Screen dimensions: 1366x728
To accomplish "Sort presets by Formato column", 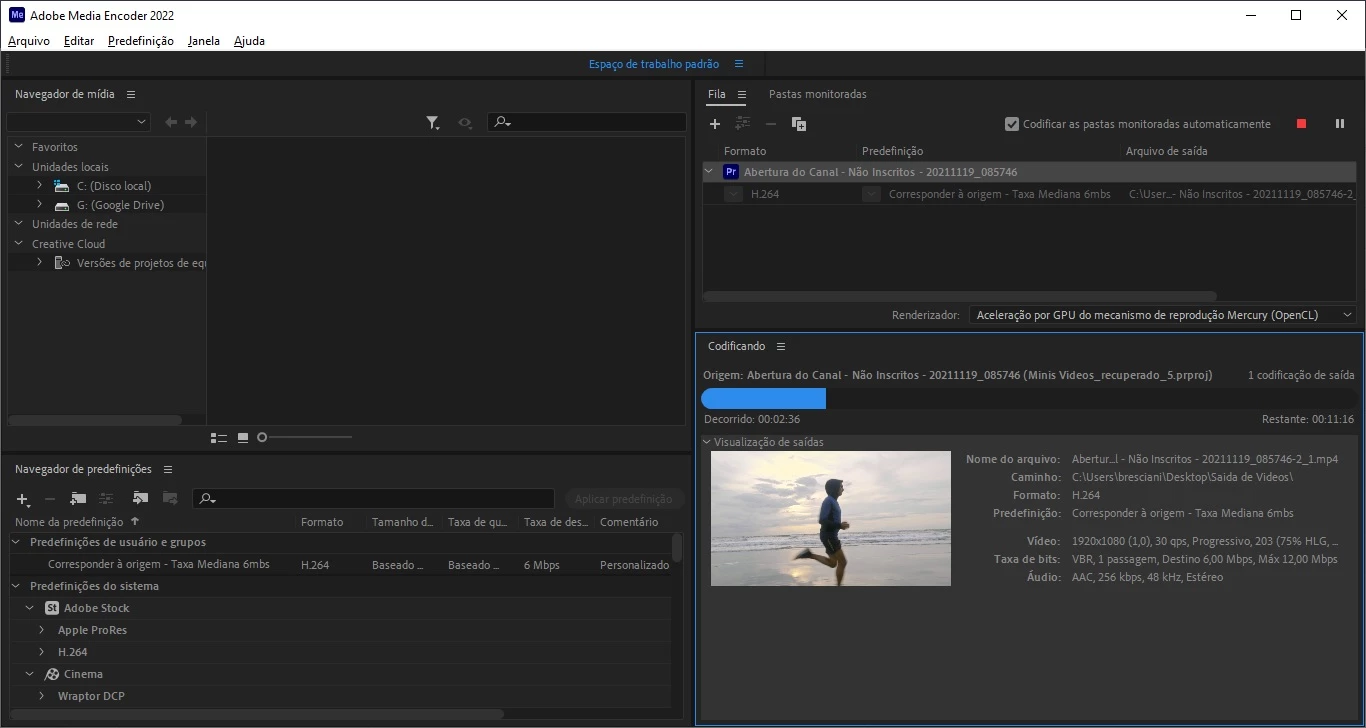I will 322,522.
